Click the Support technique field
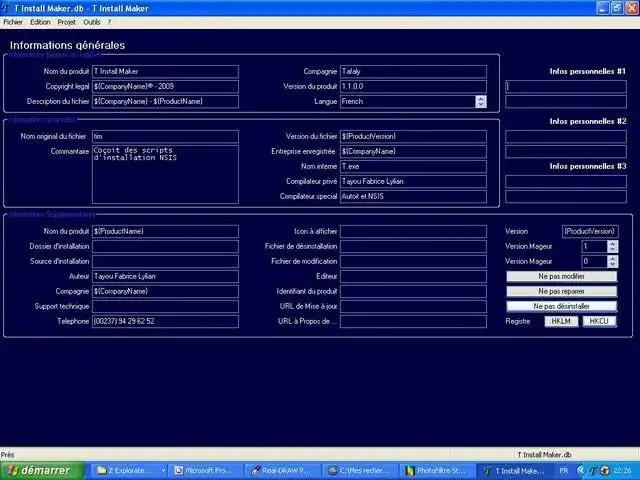Screen dimensions: 640x480 (x=165, y=307)
